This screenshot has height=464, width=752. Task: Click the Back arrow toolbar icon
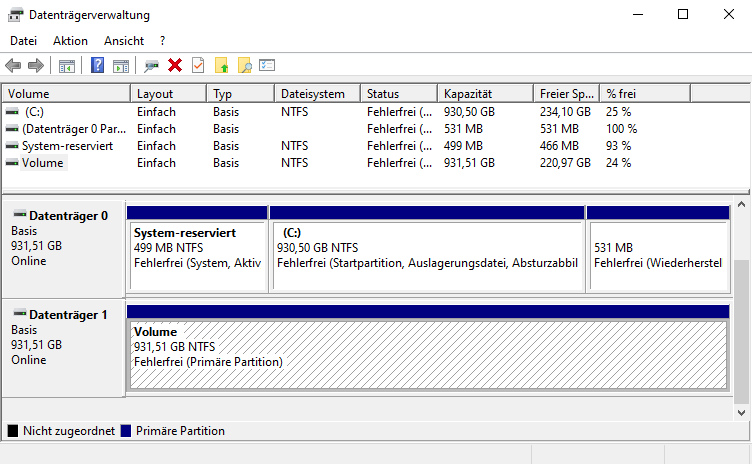(x=13, y=65)
